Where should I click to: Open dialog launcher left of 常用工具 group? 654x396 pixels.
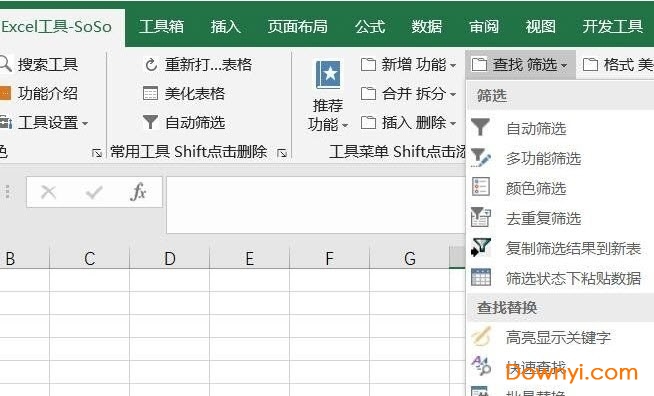click(x=97, y=153)
